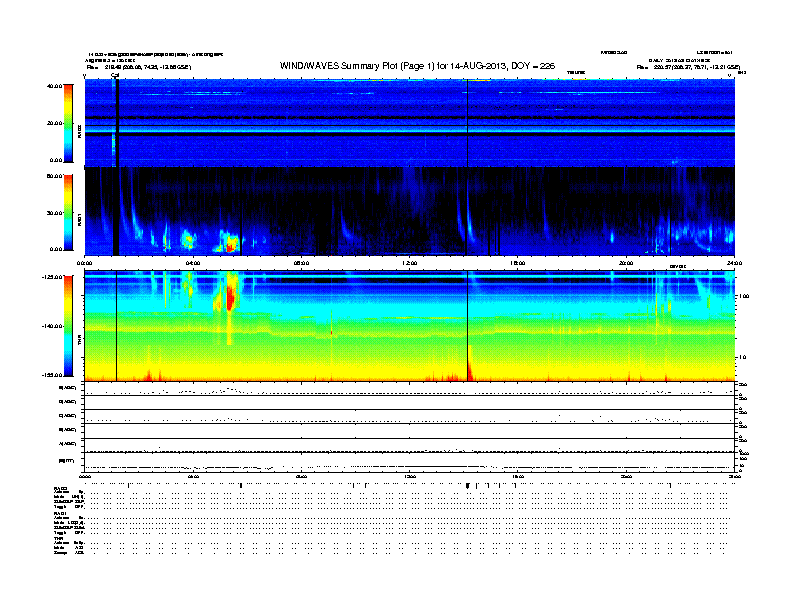Click the Cal marker label above the RAD2 panel
Viewport: 792px width, 612px height.
(115, 75)
